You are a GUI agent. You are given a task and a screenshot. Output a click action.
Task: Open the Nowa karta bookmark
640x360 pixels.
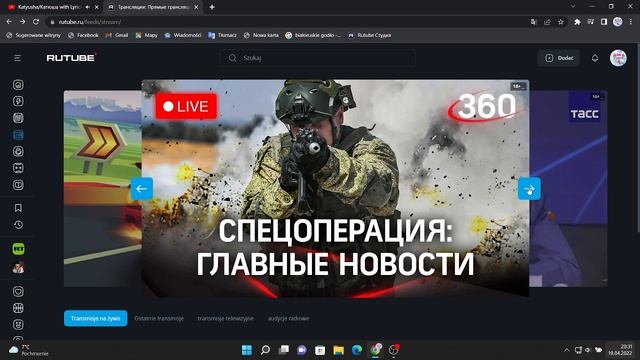(261, 36)
